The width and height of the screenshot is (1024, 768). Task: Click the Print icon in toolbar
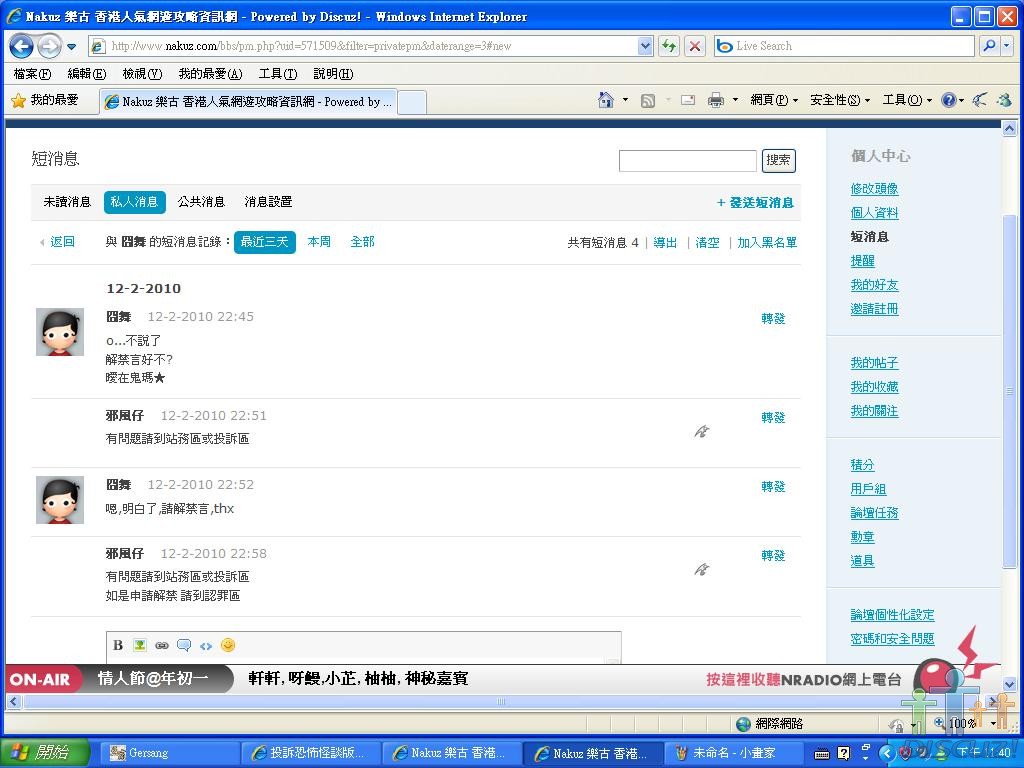coord(716,100)
